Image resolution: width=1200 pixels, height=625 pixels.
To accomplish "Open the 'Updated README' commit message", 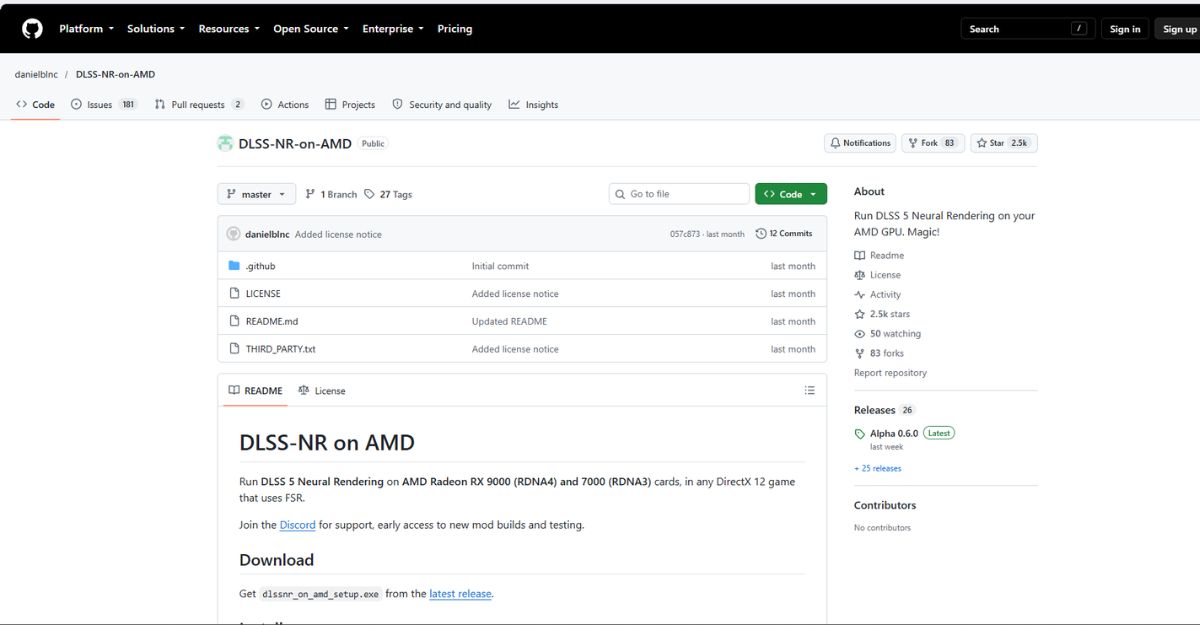I will tap(509, 322).
